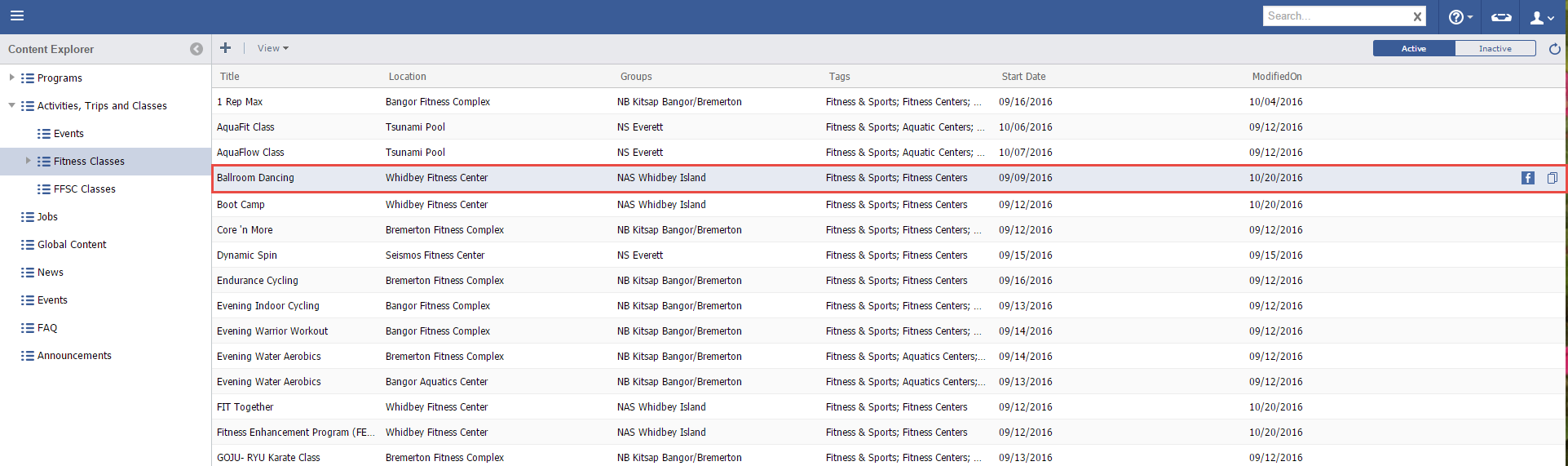Open the help dropdown menu

click(x=1460, y=17)
